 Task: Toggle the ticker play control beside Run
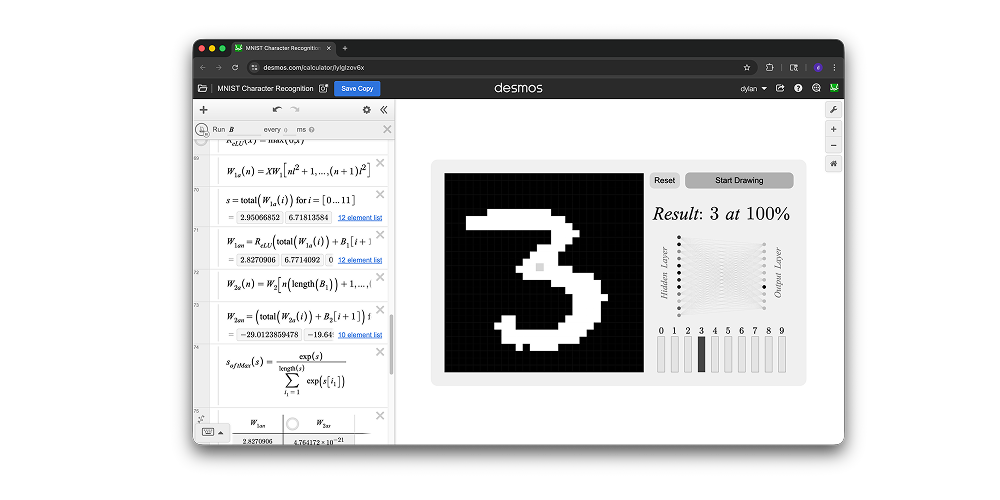203,129
